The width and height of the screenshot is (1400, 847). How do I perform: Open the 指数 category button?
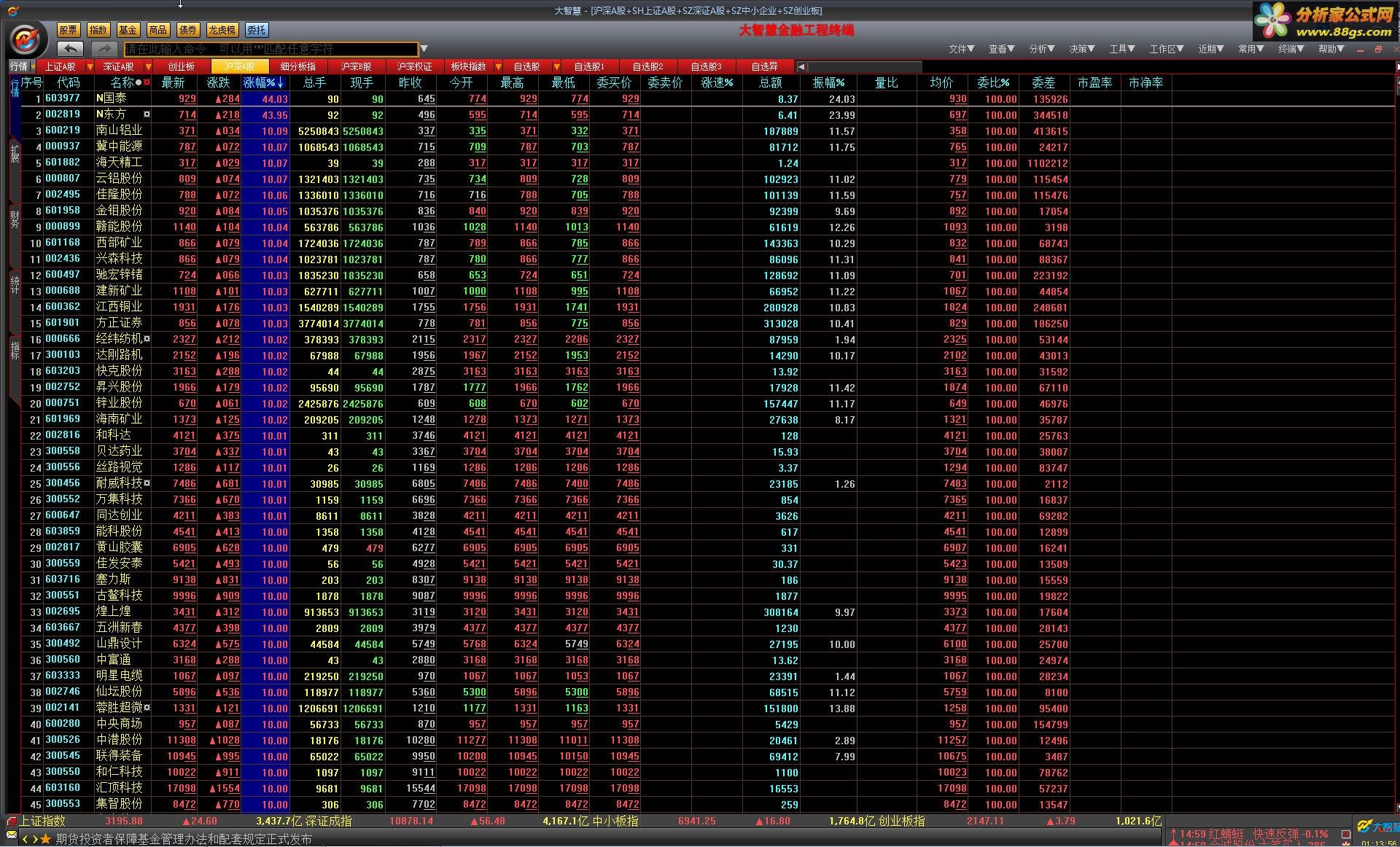point(98,30)
